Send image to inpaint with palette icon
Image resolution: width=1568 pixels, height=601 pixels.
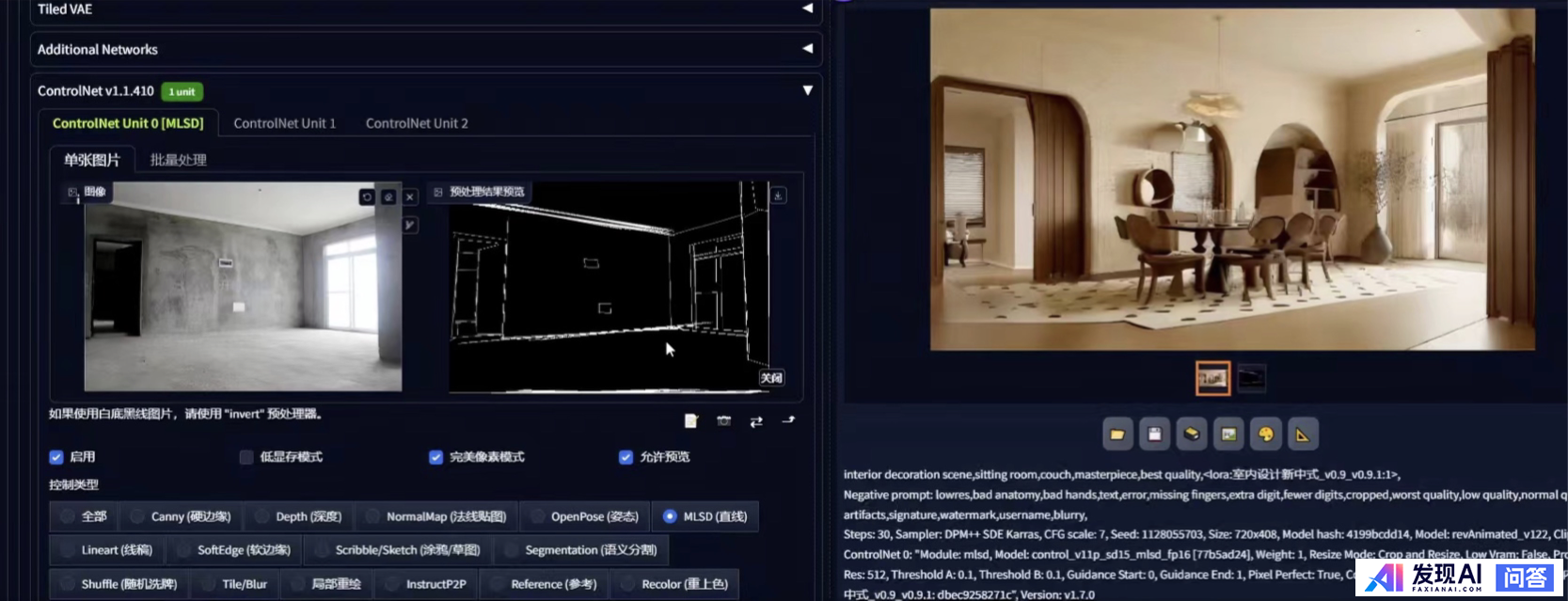point(1265,435)
